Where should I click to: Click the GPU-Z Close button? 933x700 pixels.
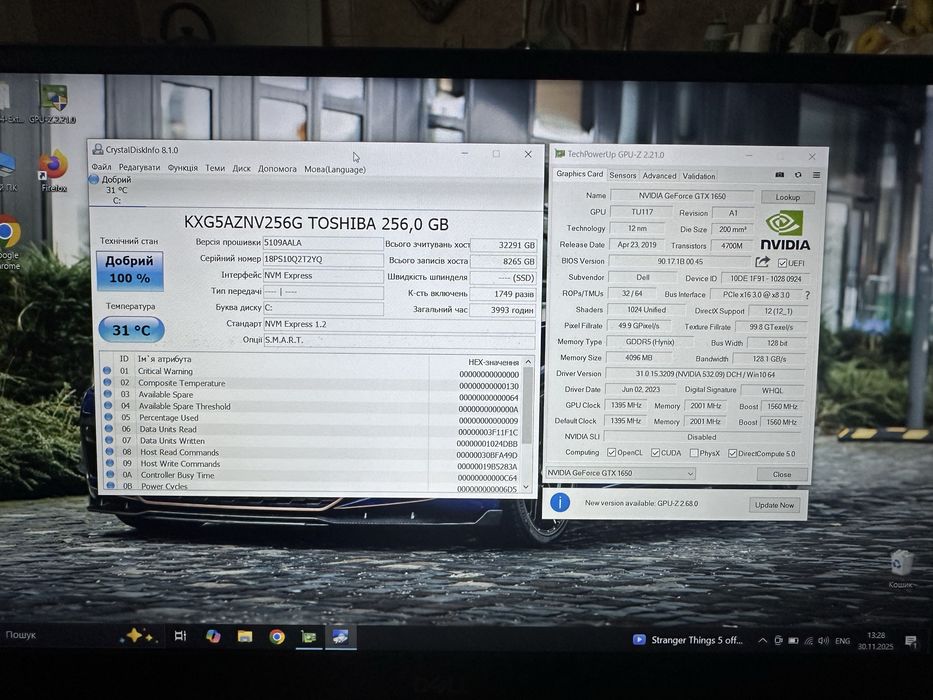pyautogui.click(x=782, y=474)
